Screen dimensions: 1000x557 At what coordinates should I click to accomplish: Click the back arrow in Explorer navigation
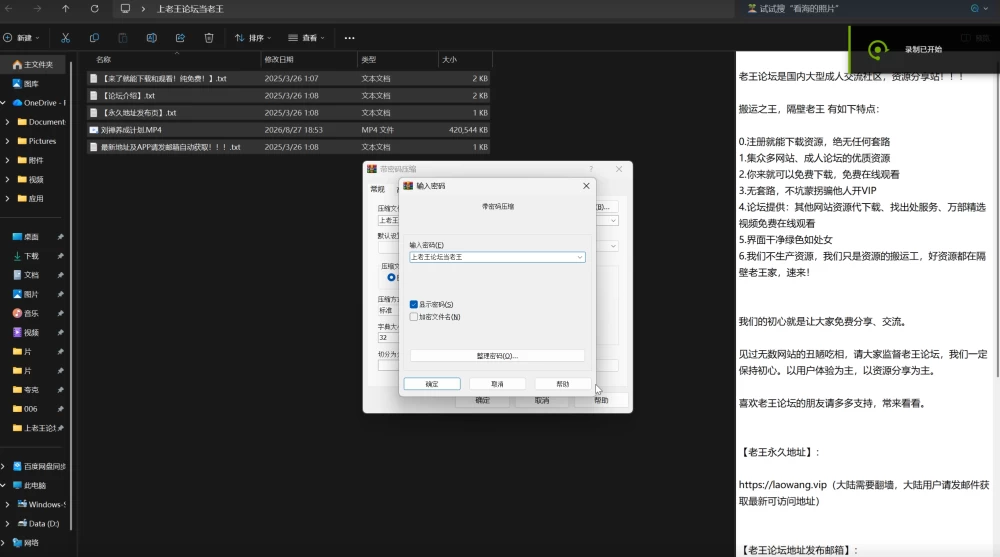[8, 9]
